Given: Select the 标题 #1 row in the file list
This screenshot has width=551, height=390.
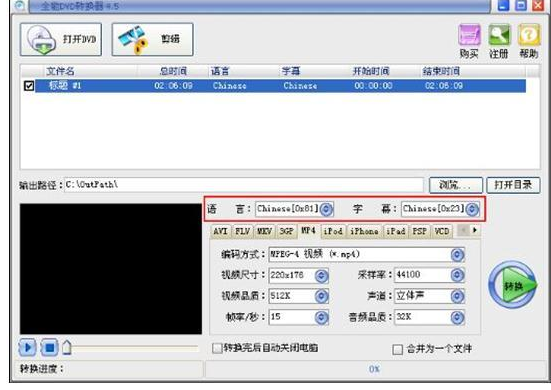Looking at the screenshot, I should [280, 86].
